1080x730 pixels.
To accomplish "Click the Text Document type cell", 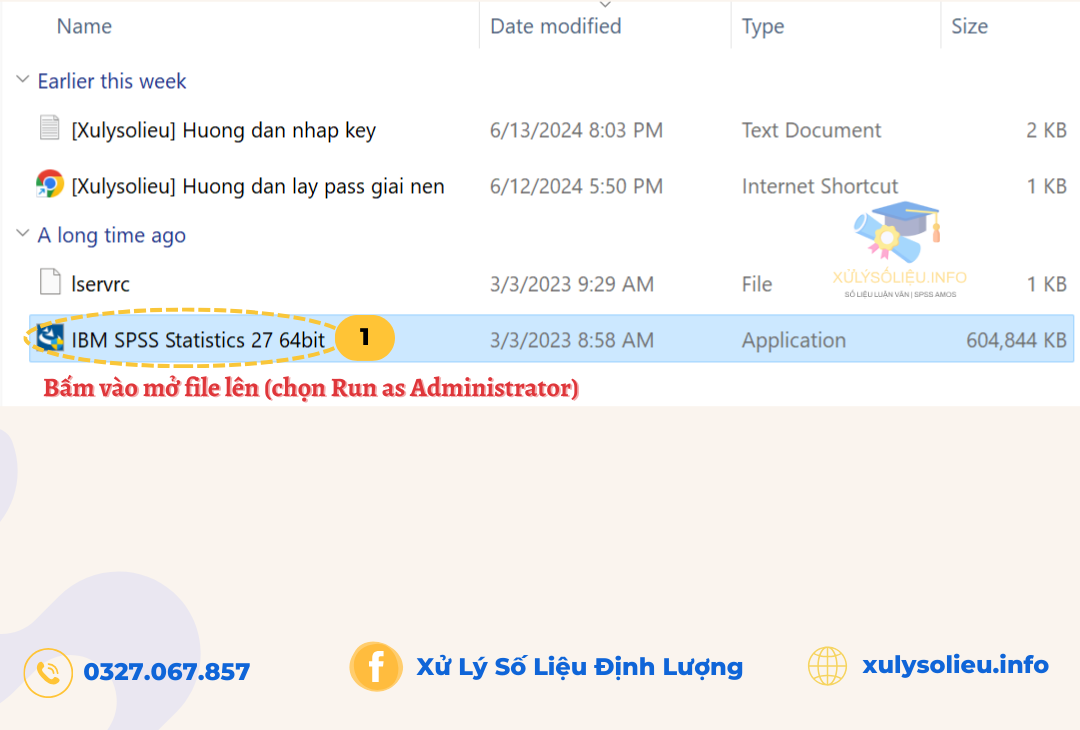I will (x=811, y=130).
